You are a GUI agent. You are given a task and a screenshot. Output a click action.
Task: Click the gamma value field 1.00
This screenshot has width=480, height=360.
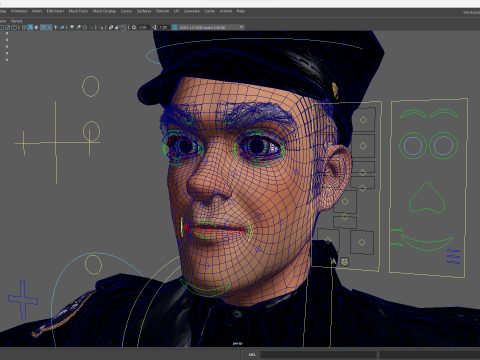pos(164,27)
